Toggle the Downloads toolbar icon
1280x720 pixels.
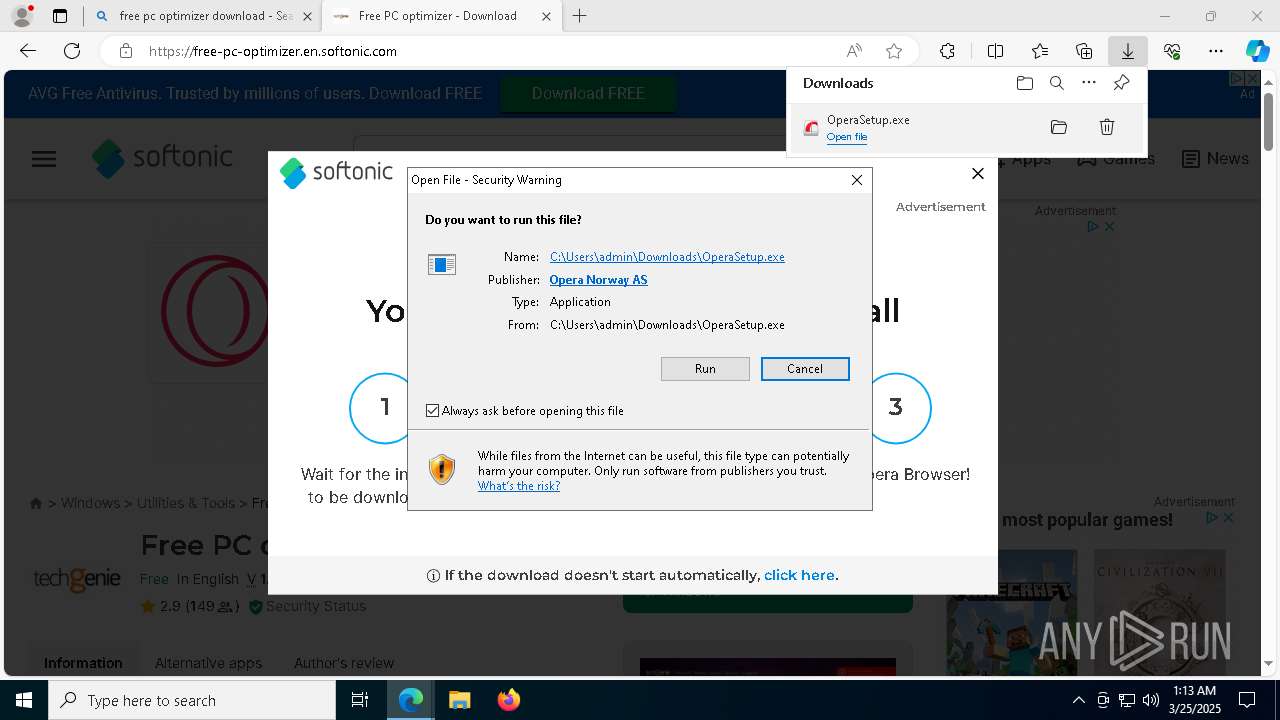point(1128,51)
